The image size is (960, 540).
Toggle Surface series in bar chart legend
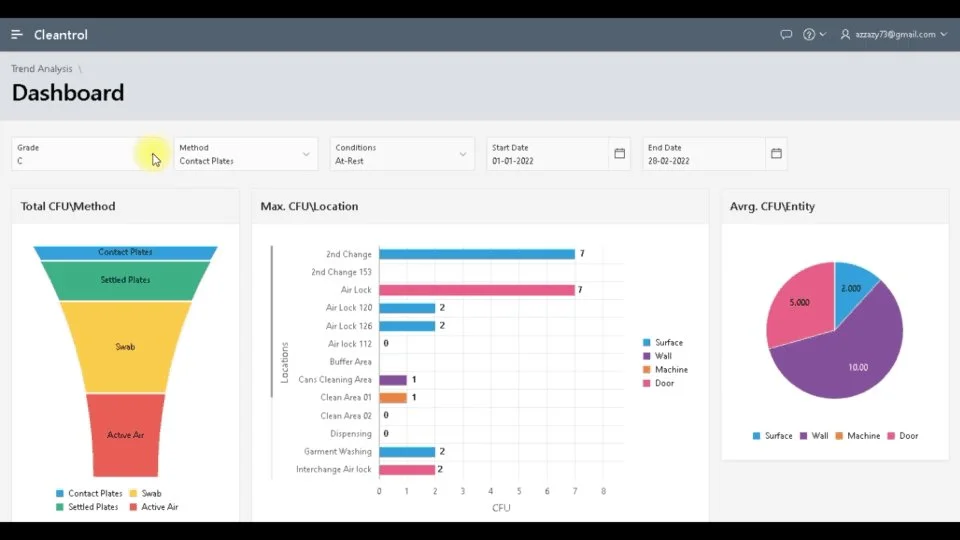668,343
